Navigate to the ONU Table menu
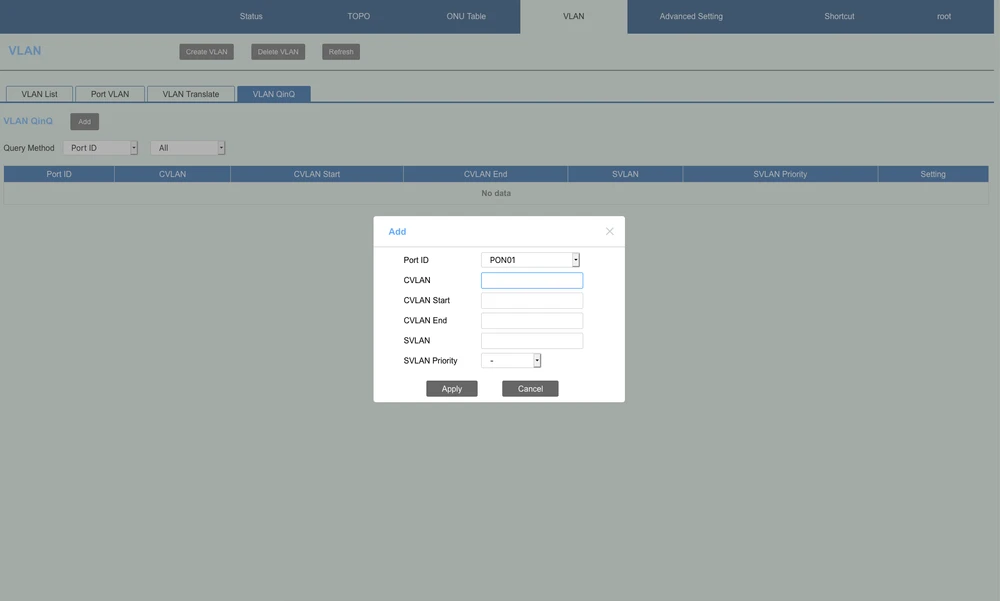This screenshot has height=601, width=1000. click(466, 16)
